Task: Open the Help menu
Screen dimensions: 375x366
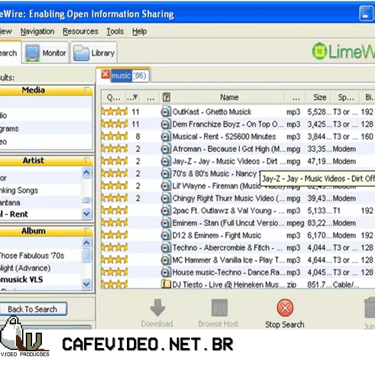Action: [139, 32]
